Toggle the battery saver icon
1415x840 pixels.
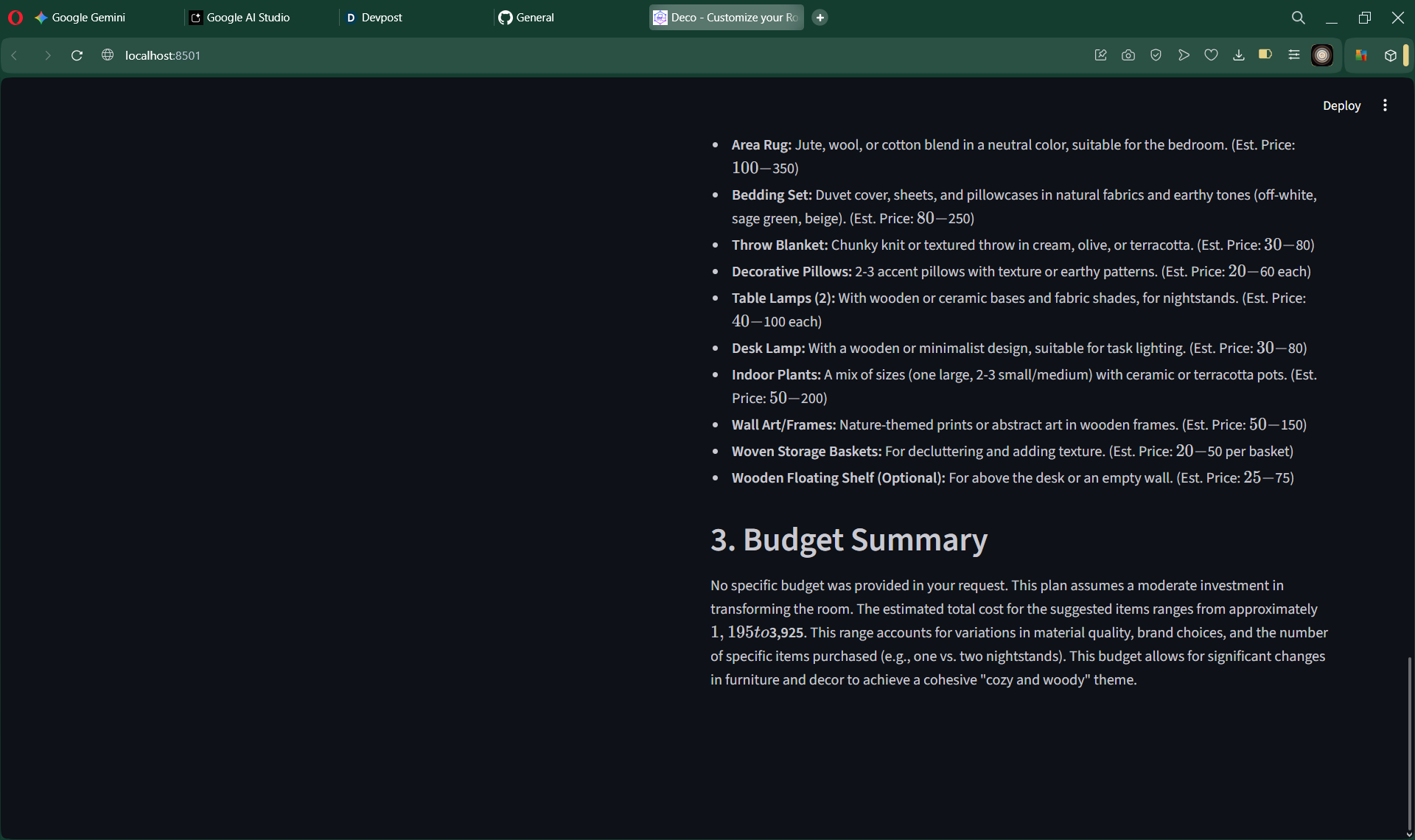pos(1265,55)
